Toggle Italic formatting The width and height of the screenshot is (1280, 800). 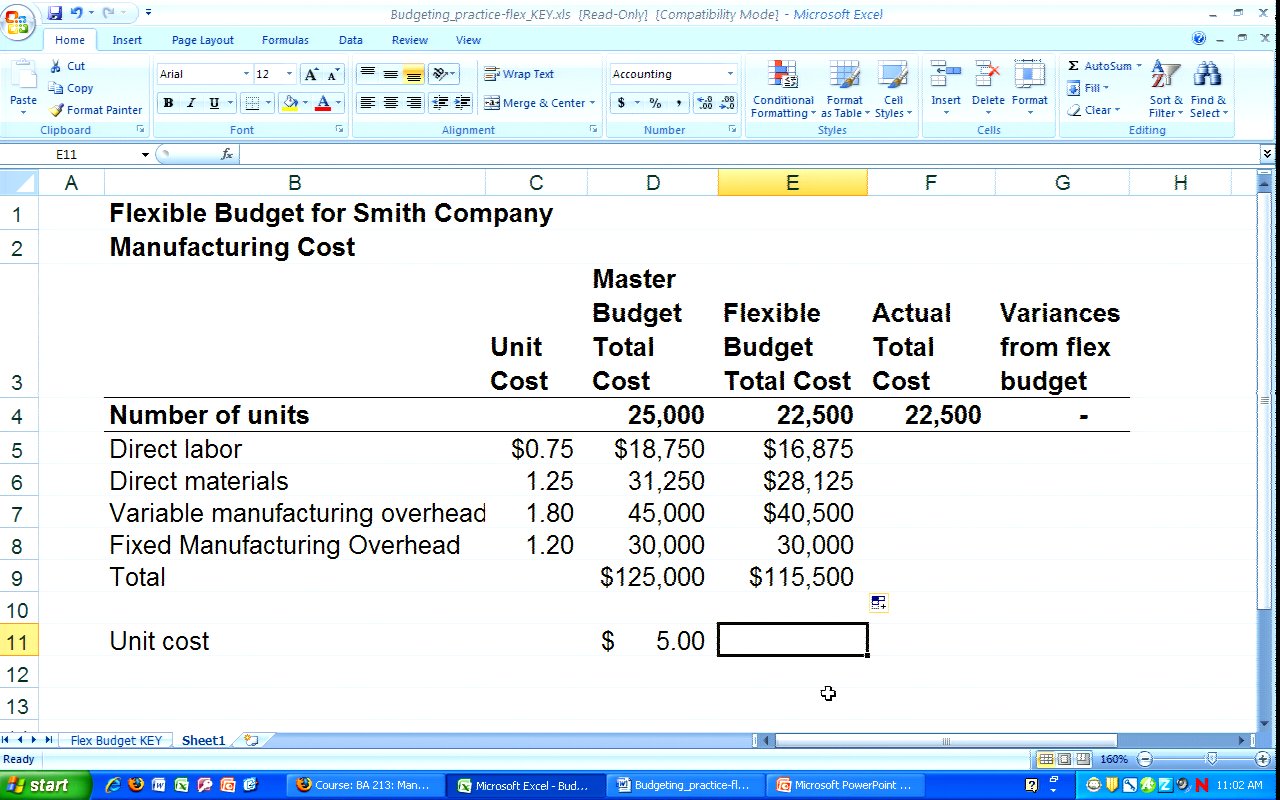pyautogui.click(x=191, y=103)
